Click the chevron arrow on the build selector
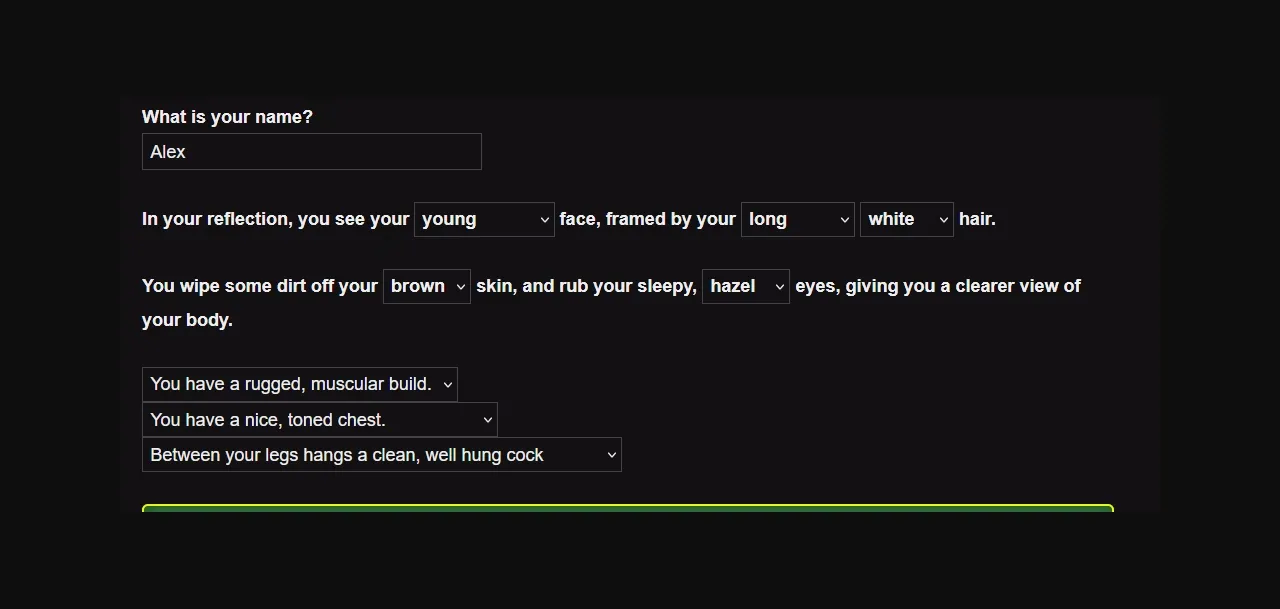The width and height of the screenshot is (1280, 609). [x=447, y=385]
